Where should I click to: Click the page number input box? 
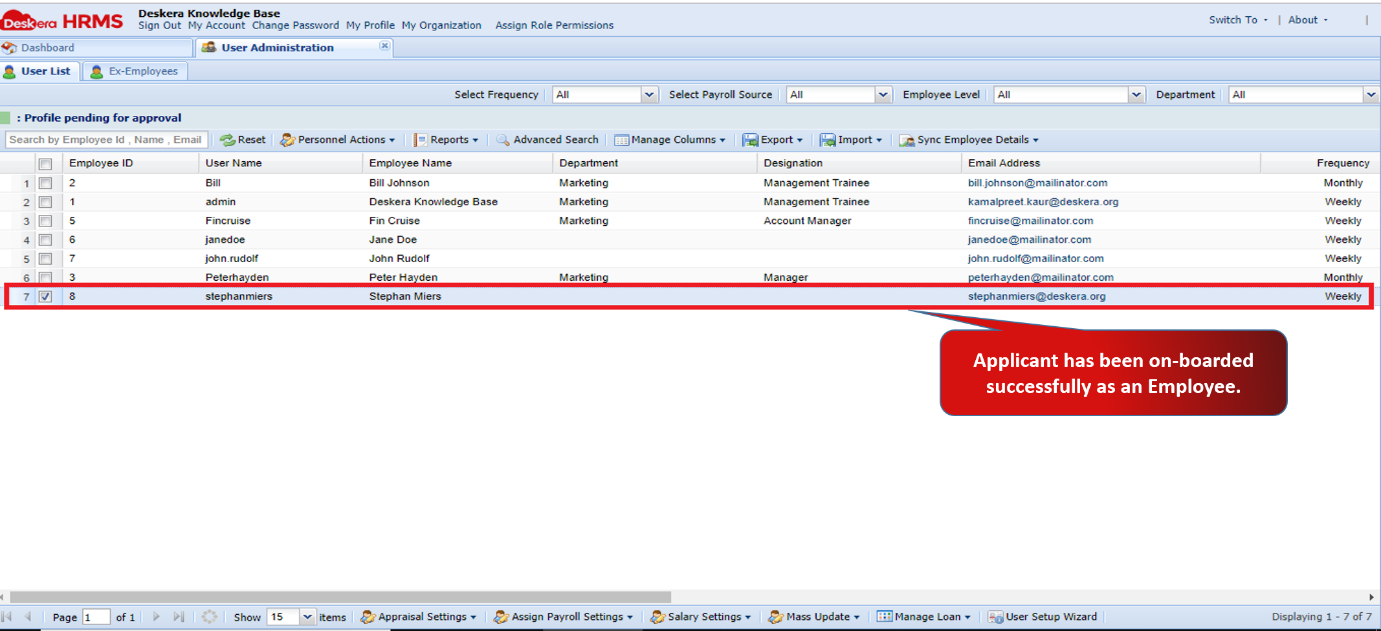click(x=97, y=617)
